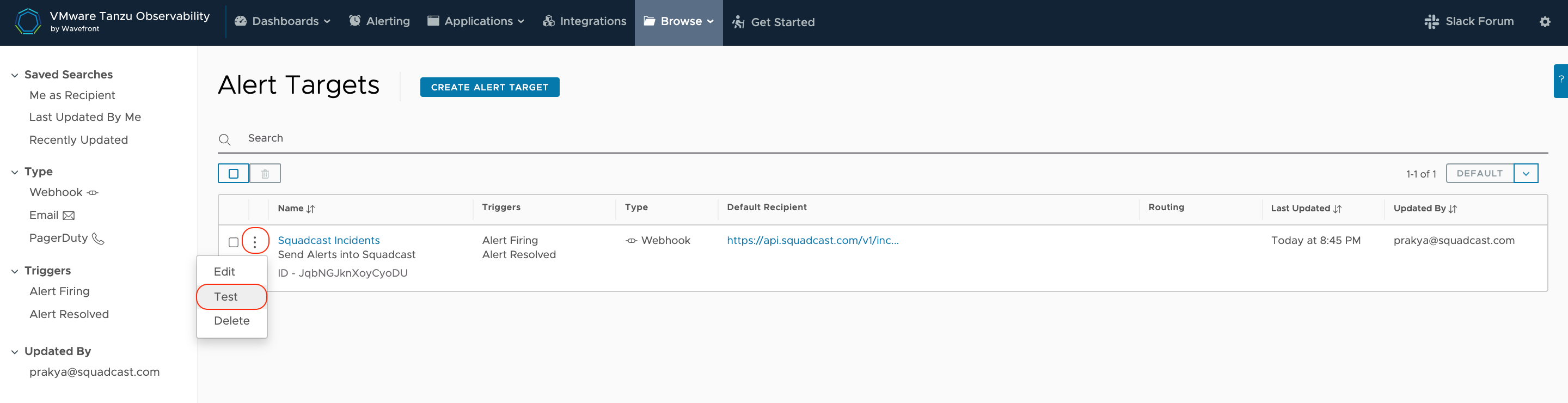This screenshot has width=1568, height=403.
Task: Choose Delete from the context menu
Action: (232, 321)
